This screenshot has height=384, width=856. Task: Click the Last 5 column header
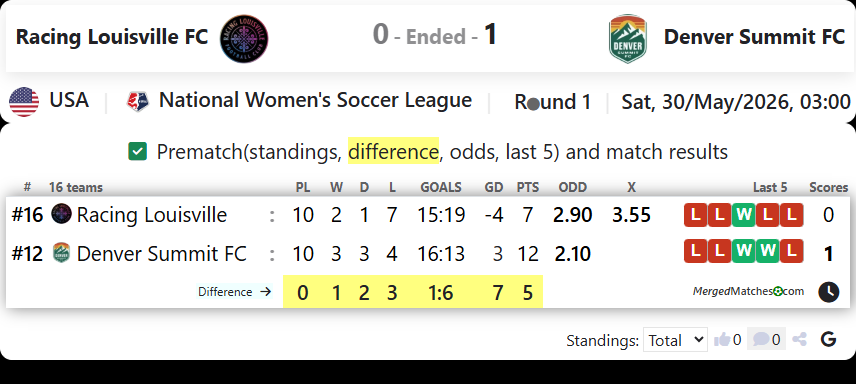coord(770,187)
